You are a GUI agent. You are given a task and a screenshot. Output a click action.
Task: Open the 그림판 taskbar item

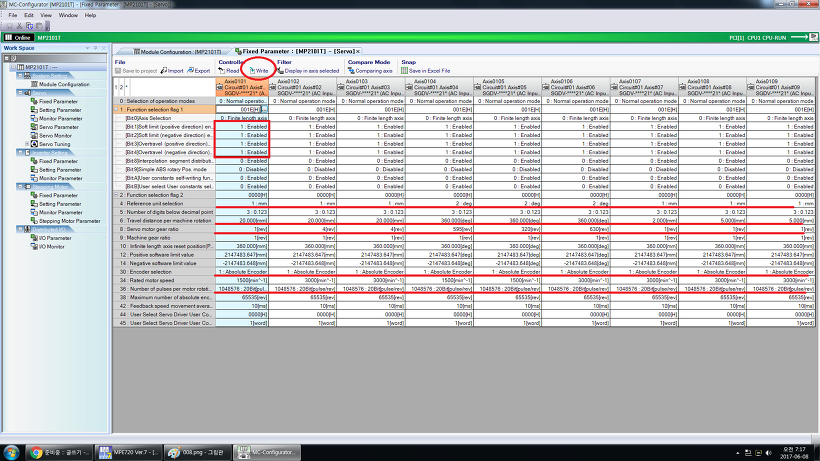196,452
